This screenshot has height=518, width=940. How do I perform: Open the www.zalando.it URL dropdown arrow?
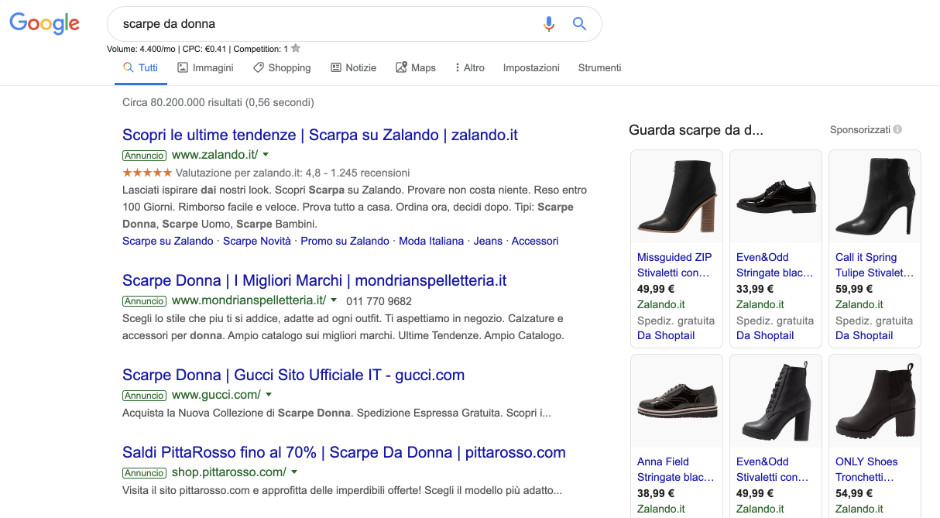266,155
